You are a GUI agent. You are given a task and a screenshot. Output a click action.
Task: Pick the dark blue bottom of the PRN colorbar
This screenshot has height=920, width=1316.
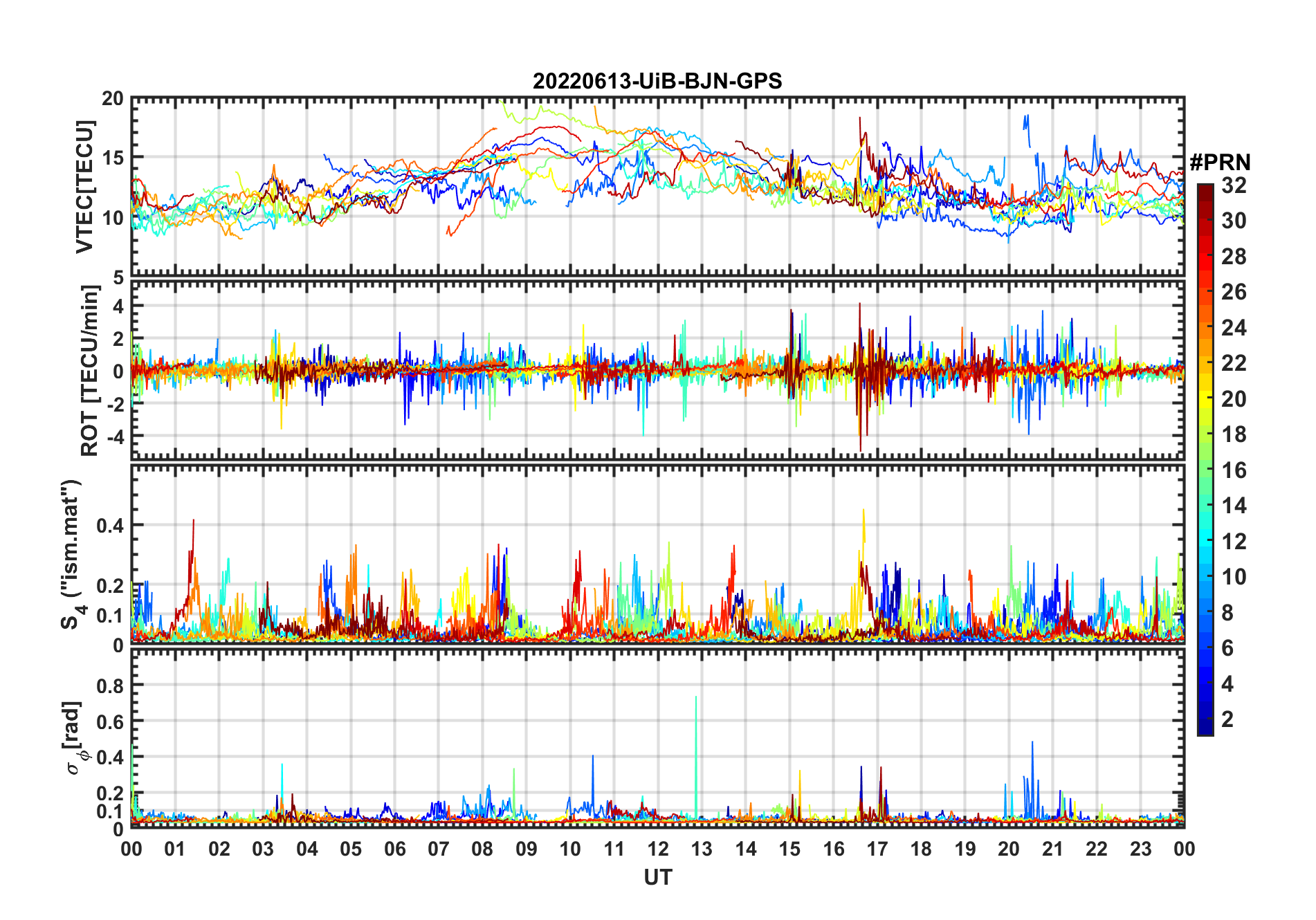point(1205,729)
